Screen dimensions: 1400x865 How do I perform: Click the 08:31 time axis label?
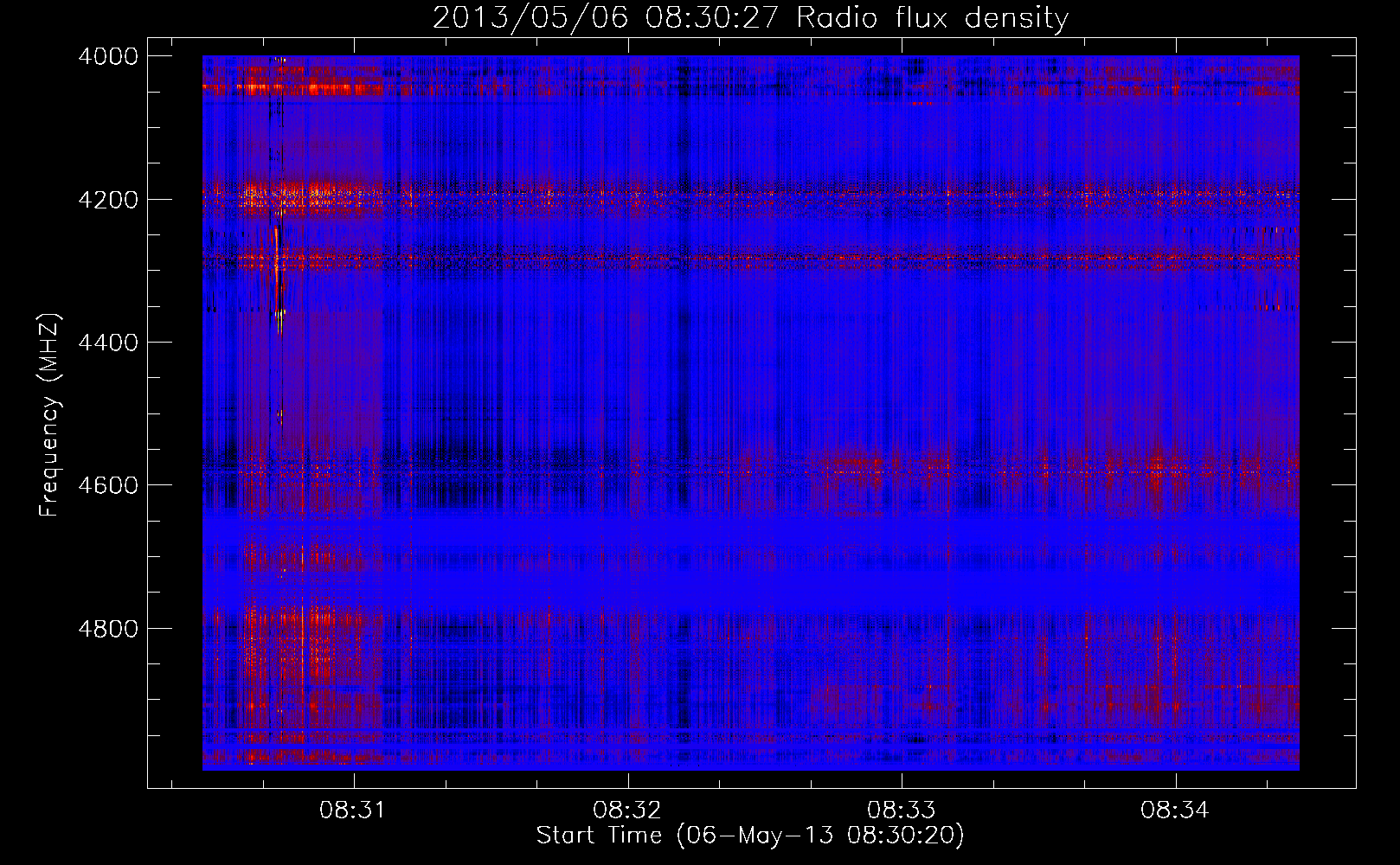[352, 811]
